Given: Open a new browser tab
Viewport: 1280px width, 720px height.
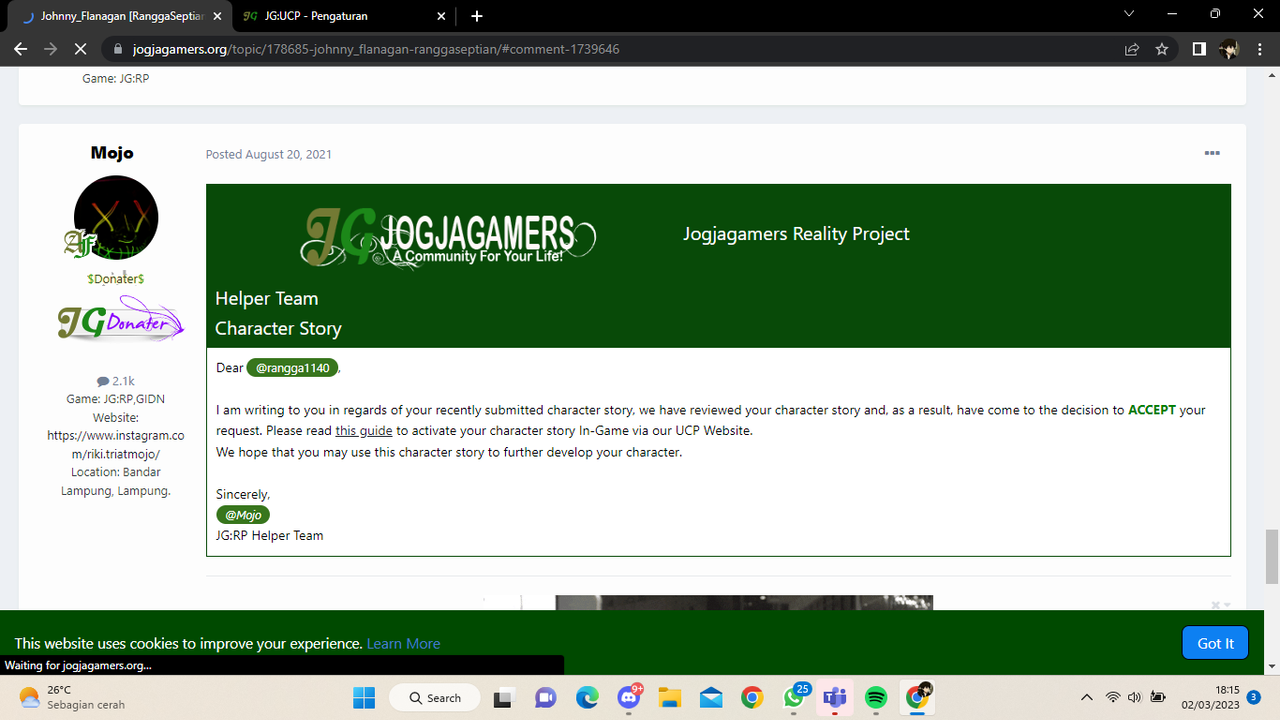Looking at the screenshot, I should tap(477, 16).
